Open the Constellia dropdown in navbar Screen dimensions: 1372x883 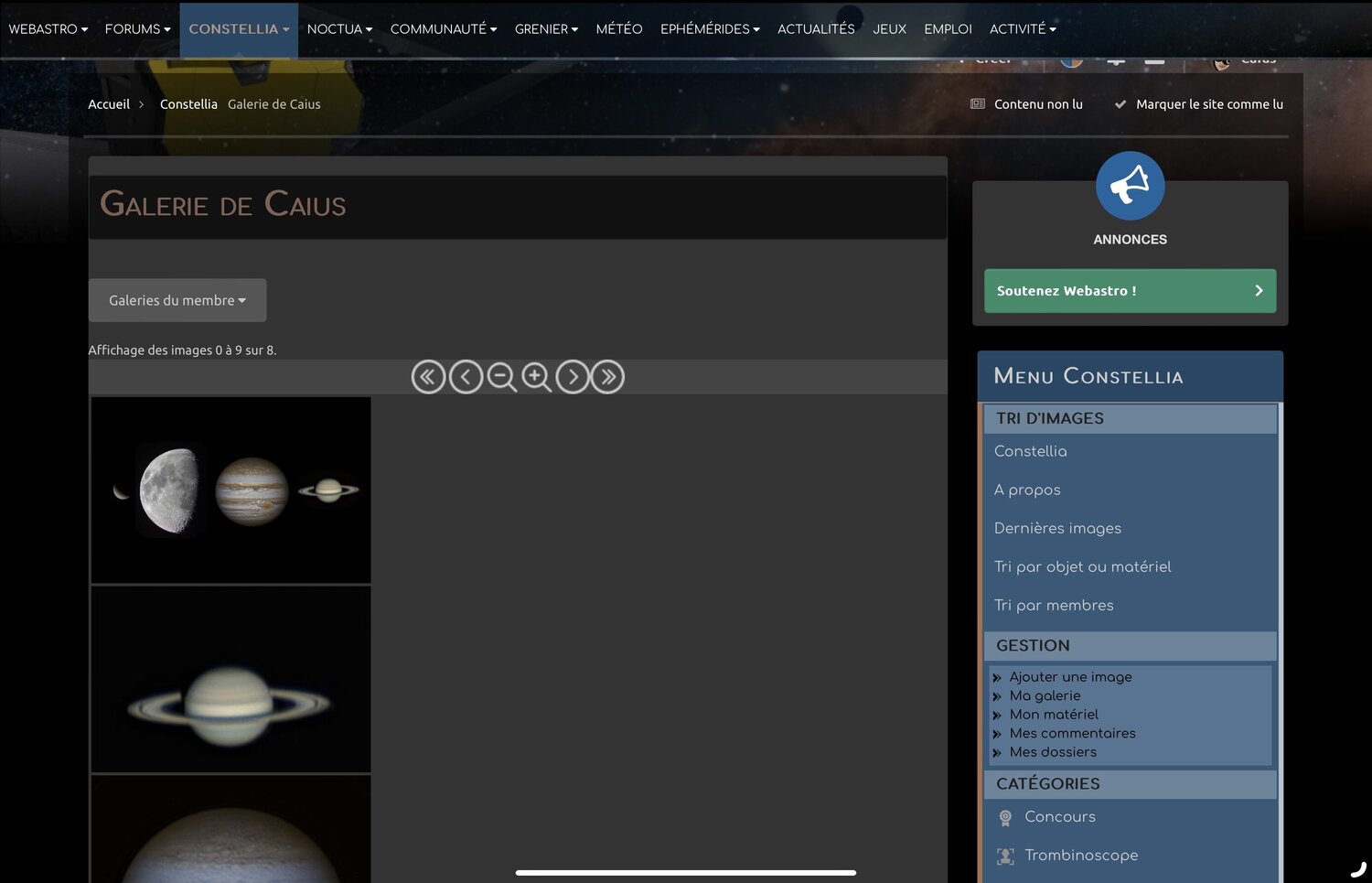(239, 29)
